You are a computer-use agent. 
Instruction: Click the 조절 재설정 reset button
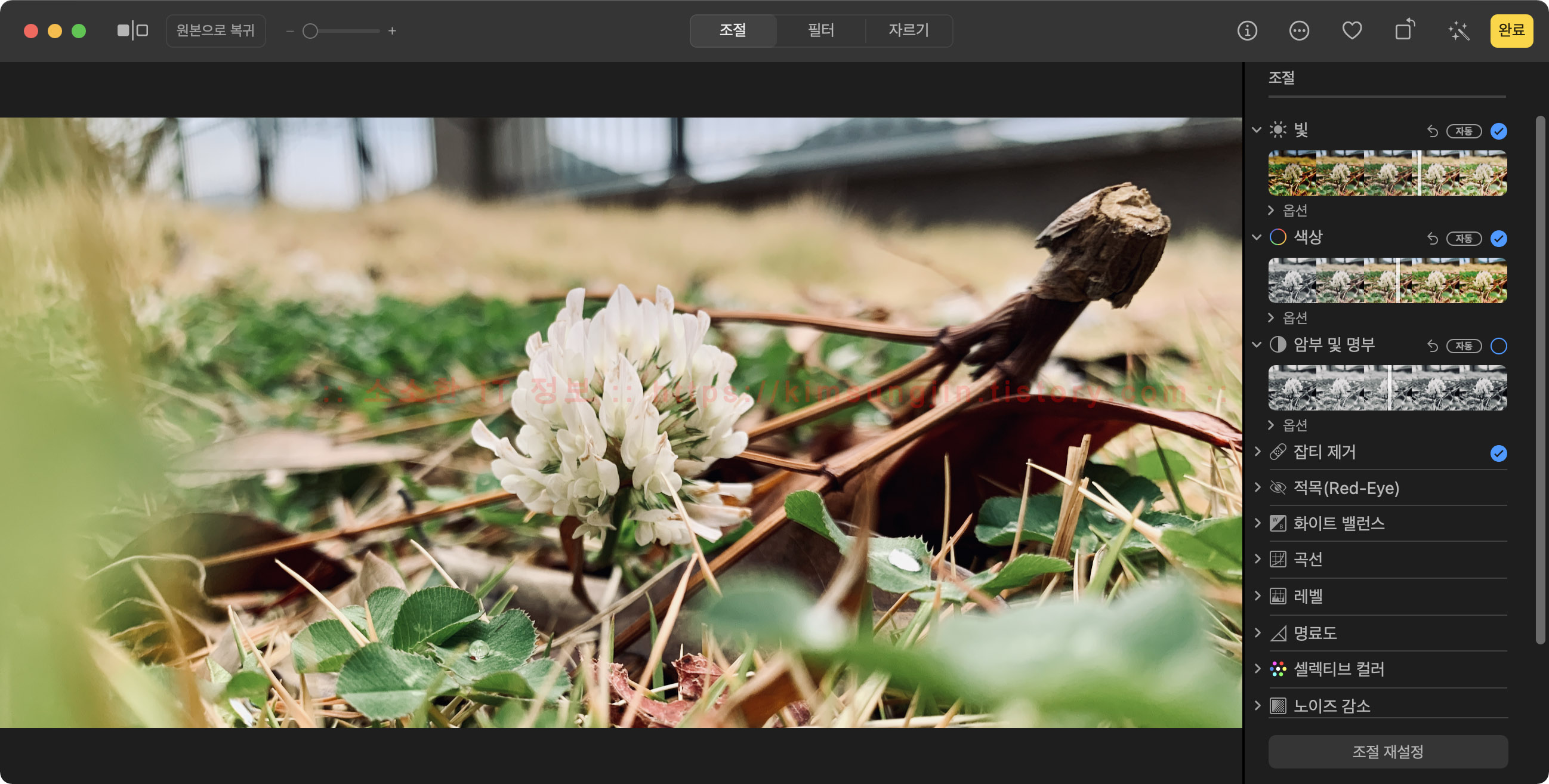1387,752
